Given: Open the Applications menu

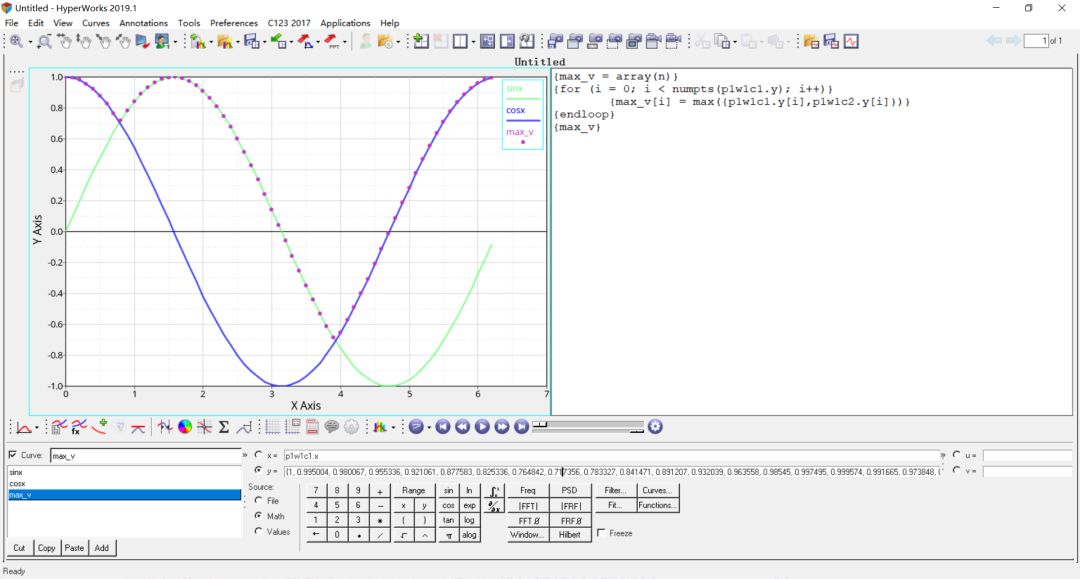Looking at the screenshot, I should 345,23.
